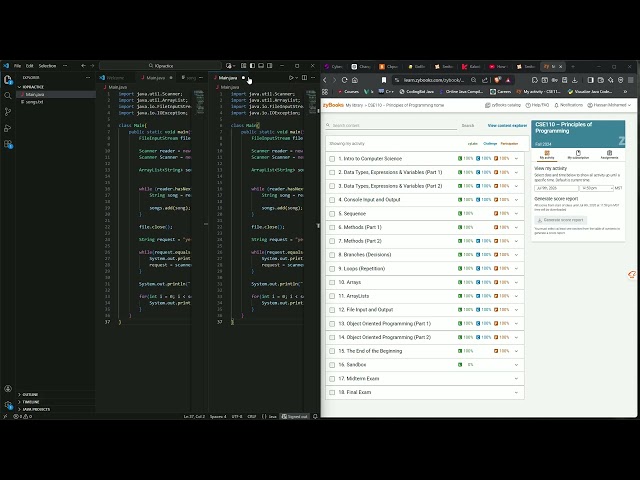This screenshot has height=480, width=640.
Task: Click the zyBooks orange help chat icon
Action: (x=632, y=275)
